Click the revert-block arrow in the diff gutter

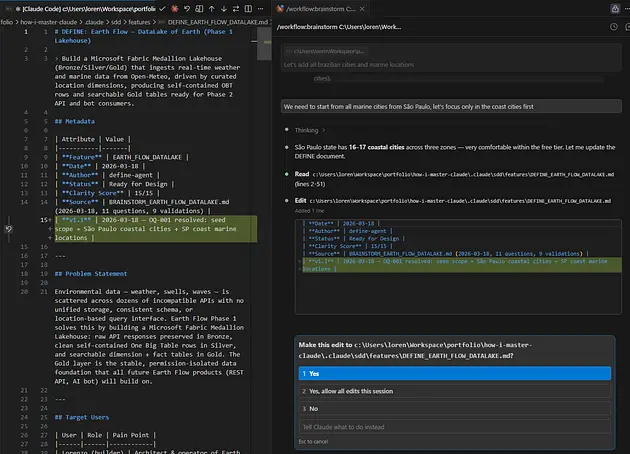8,229
